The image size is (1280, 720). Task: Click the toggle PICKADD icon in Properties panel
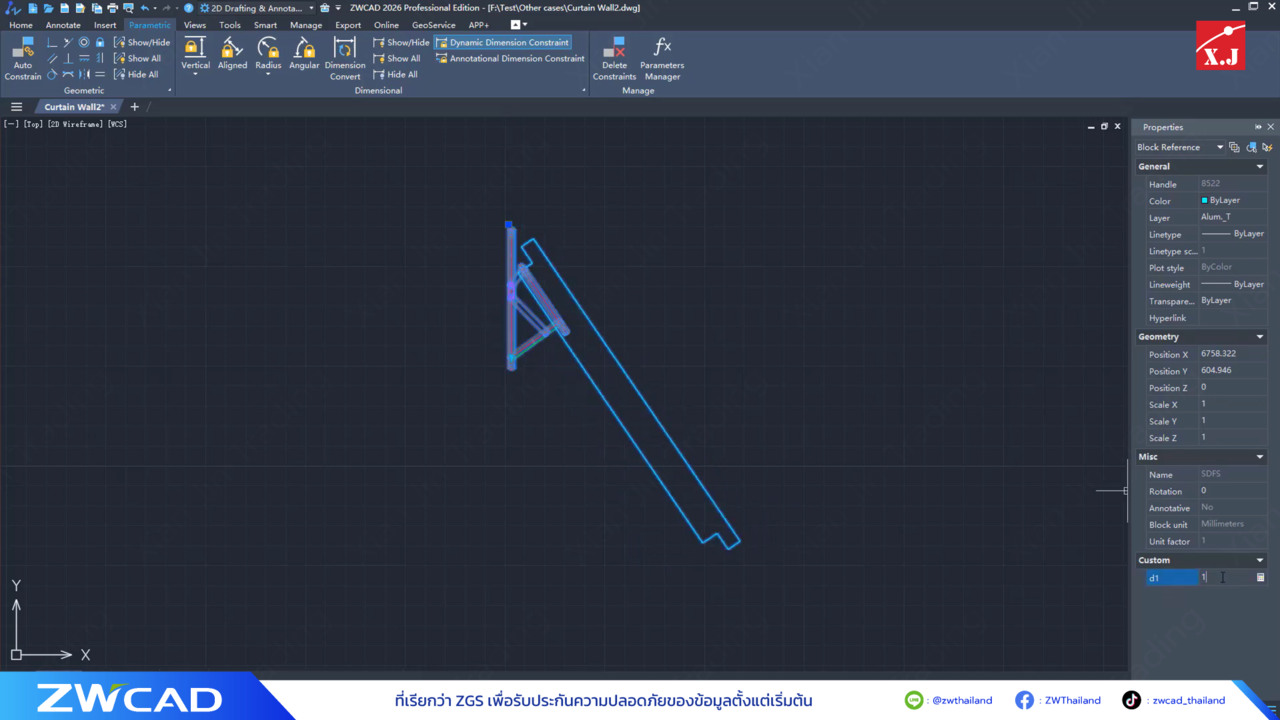[1234, 147]
